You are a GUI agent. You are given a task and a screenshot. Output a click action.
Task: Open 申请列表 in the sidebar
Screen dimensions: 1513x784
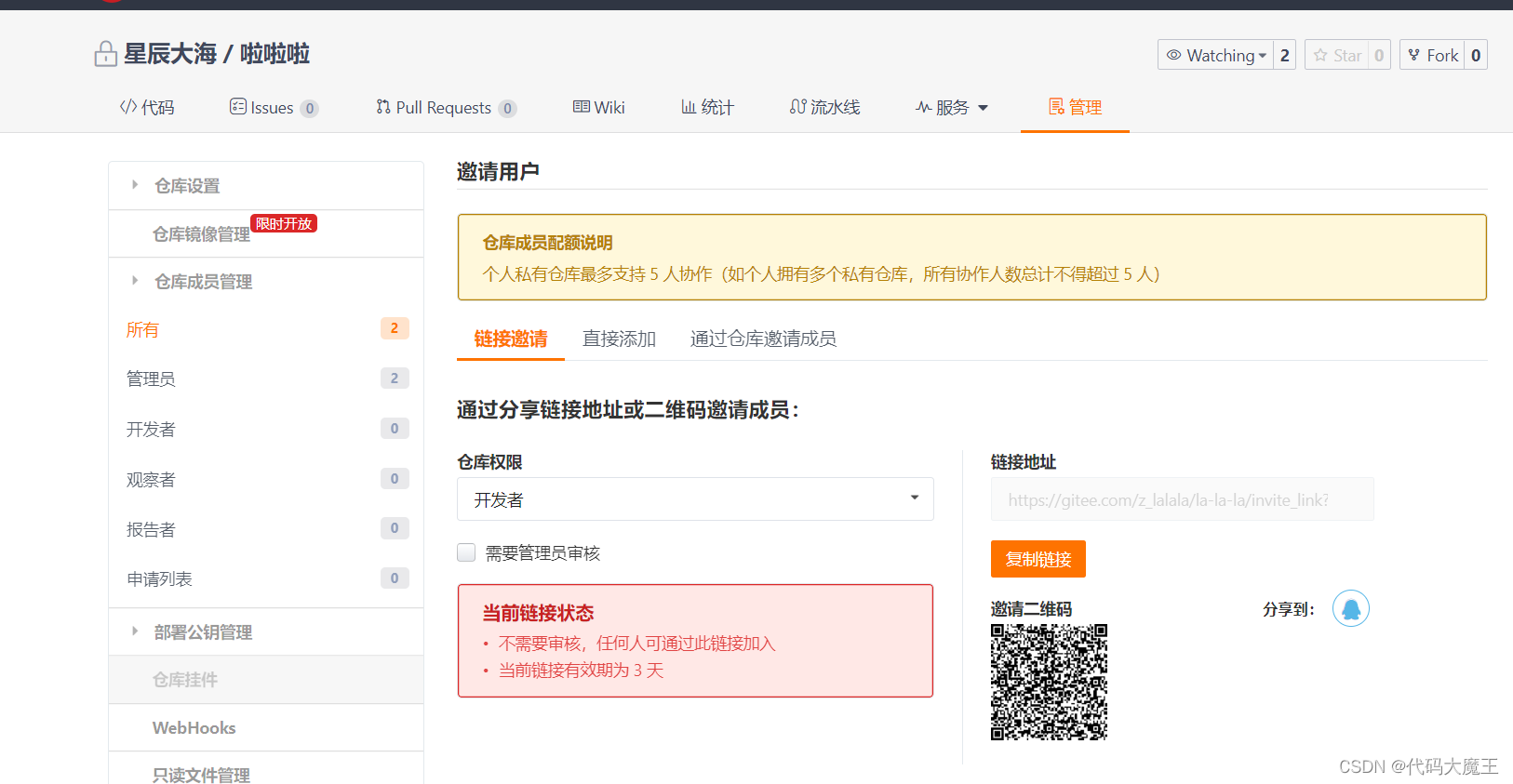tap(266, 578)
